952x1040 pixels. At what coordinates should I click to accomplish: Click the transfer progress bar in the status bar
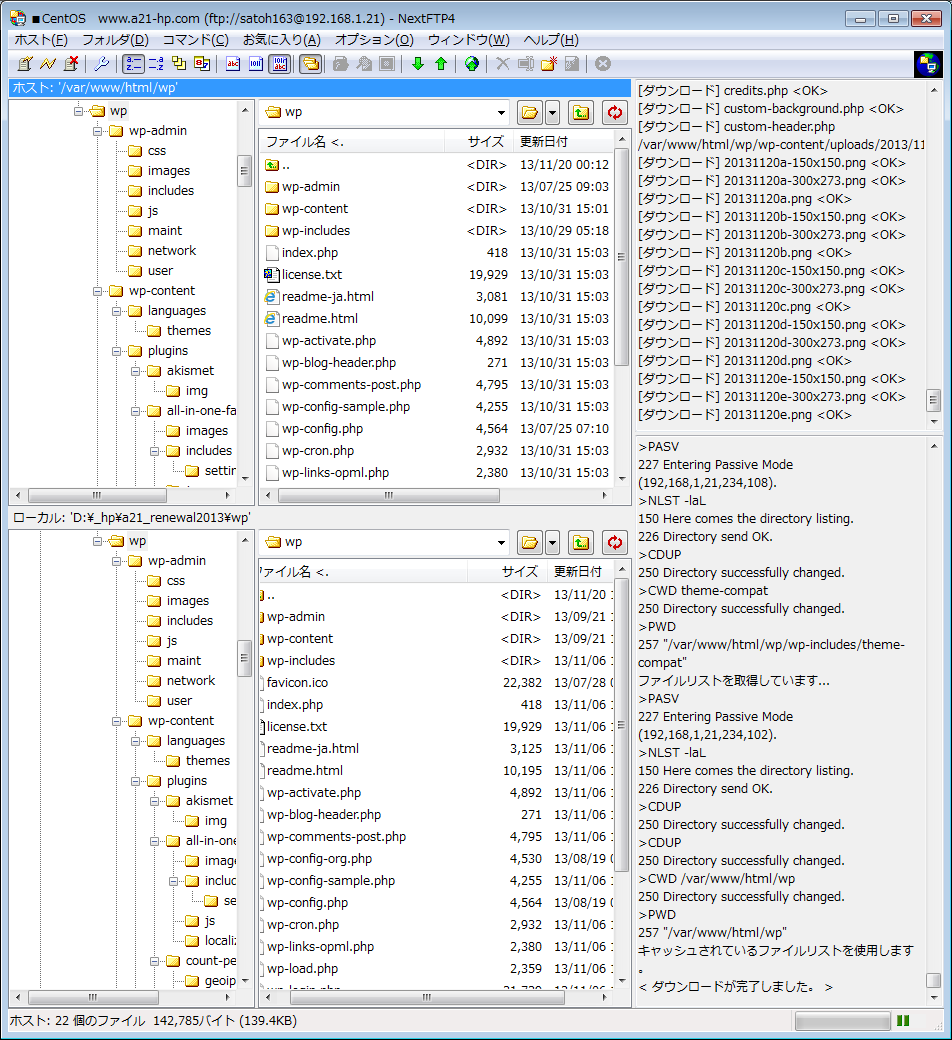(842, 1020)
